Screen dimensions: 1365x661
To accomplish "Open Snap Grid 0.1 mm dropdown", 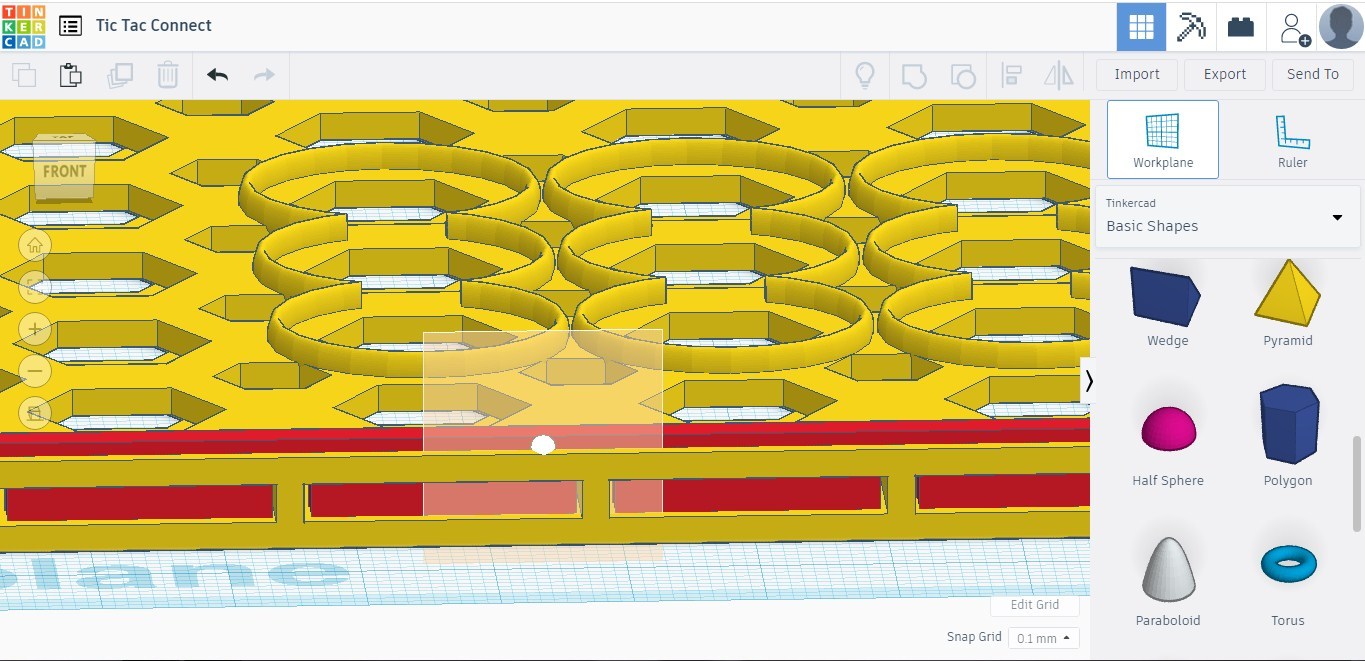I will pos(1042,638).
